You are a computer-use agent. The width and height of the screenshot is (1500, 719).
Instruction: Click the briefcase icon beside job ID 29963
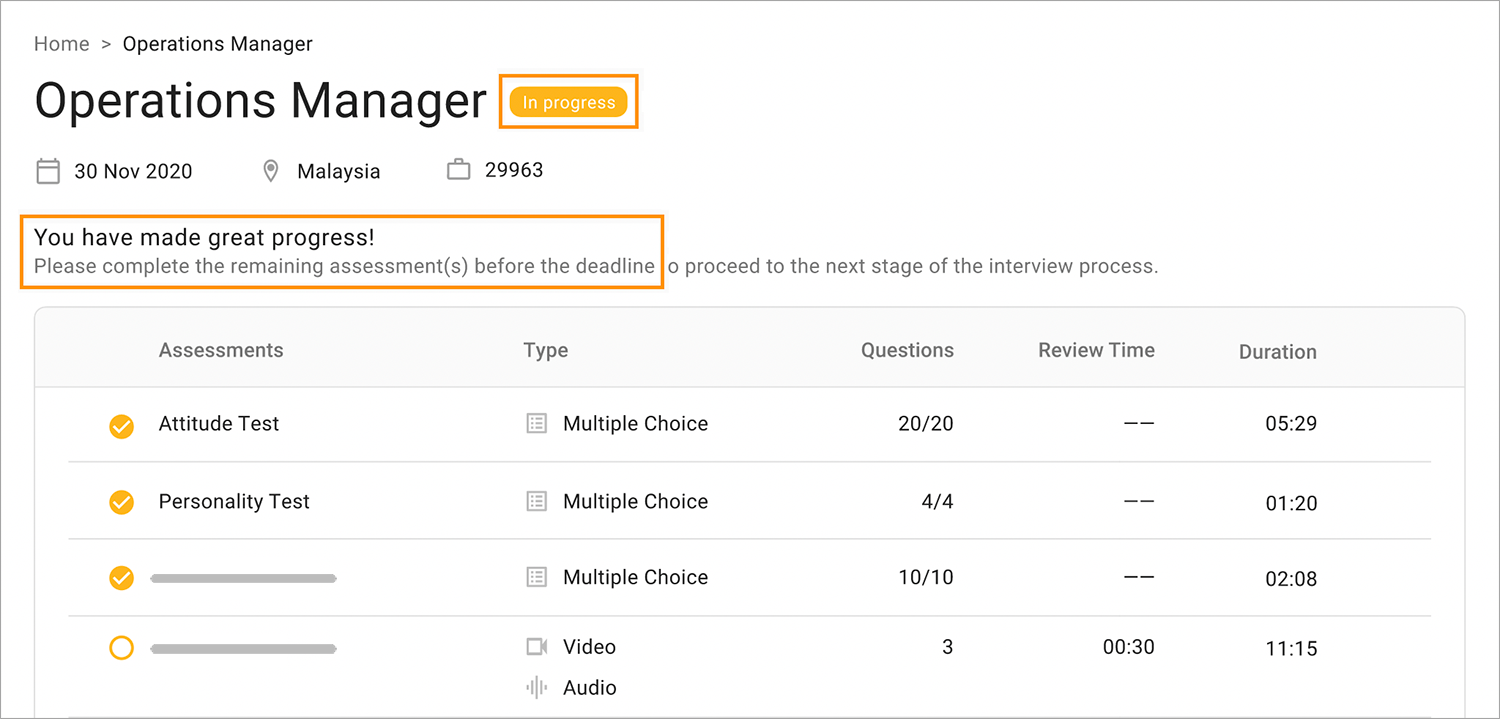tap(458, 169)
